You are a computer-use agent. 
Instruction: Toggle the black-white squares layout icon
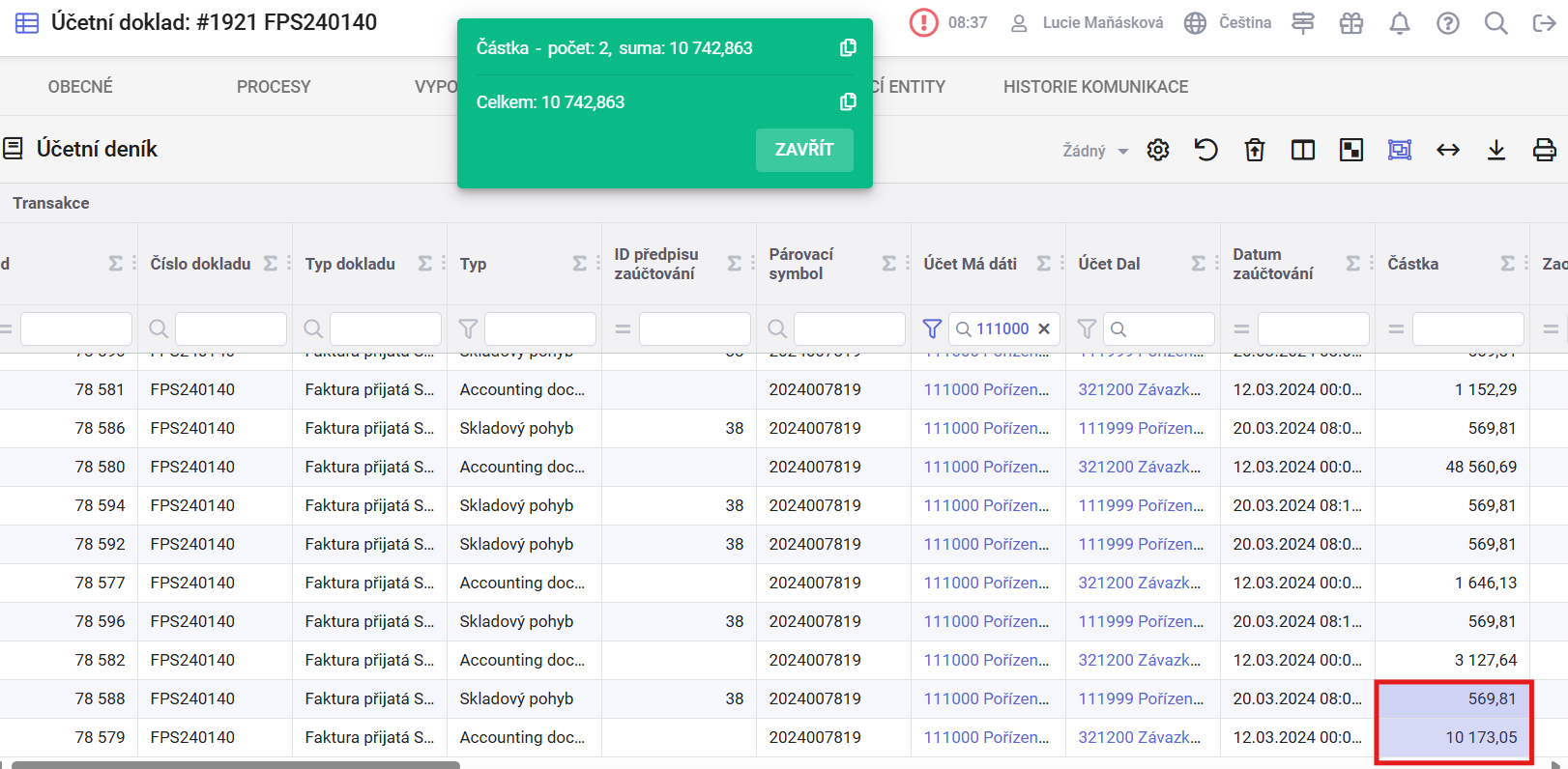coord(1351,150)
